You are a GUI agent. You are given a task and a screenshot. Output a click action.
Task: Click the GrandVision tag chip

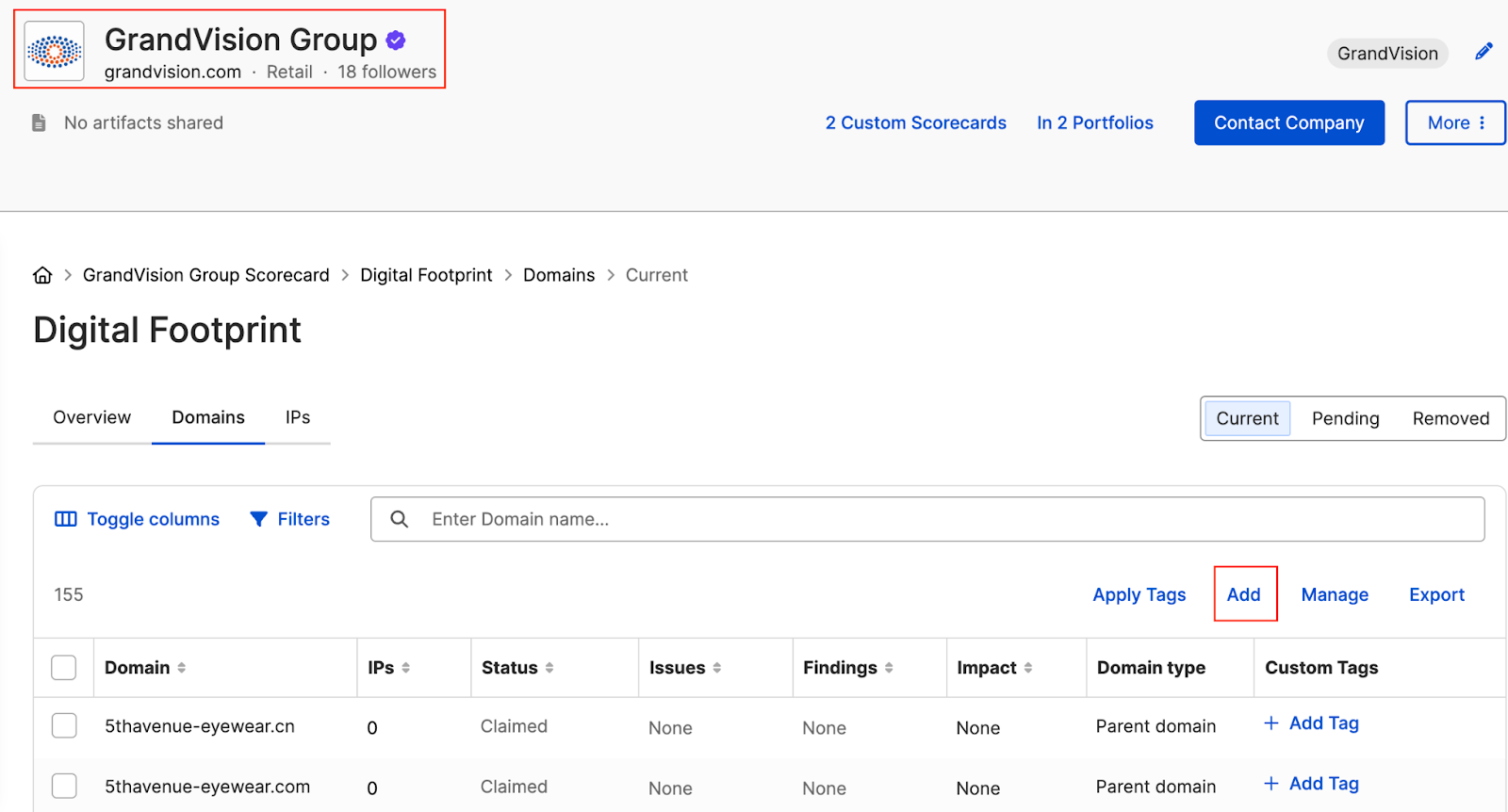click(1387, 53)
